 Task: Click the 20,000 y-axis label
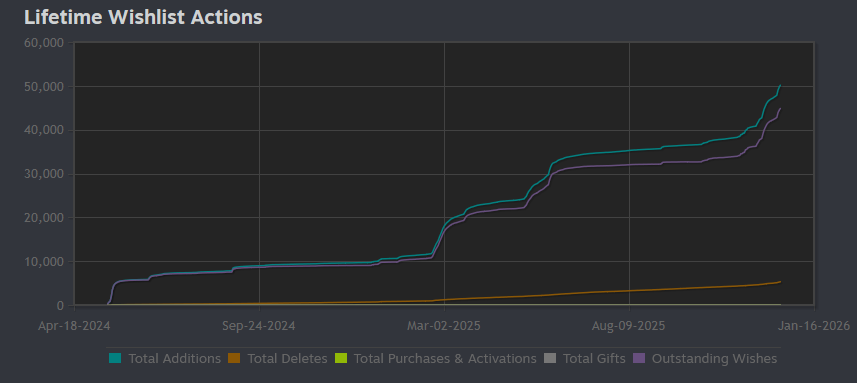pos(44,217)
